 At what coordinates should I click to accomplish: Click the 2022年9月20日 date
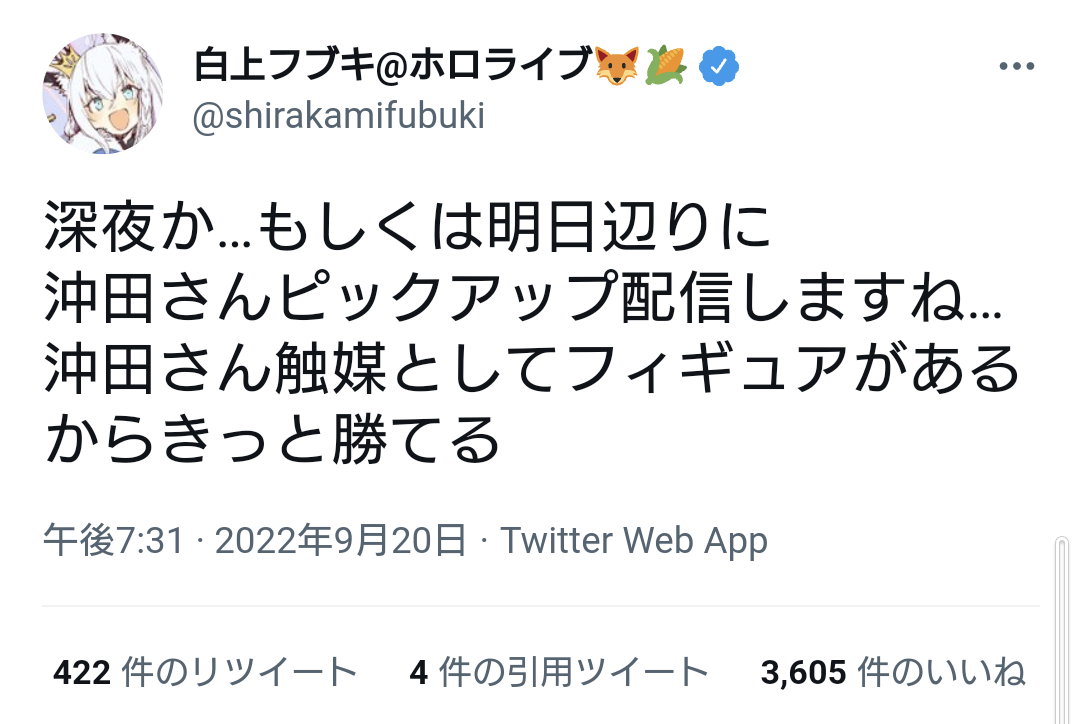click(x=341, y=541)
